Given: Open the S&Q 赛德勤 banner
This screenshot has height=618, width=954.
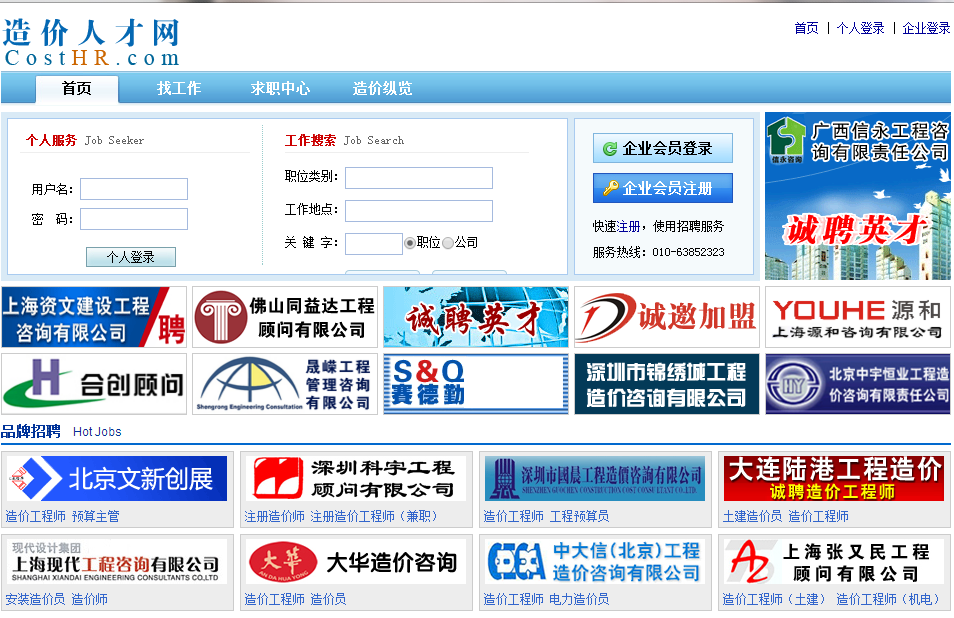Looking at the screenshot, I should click(476, 384).
